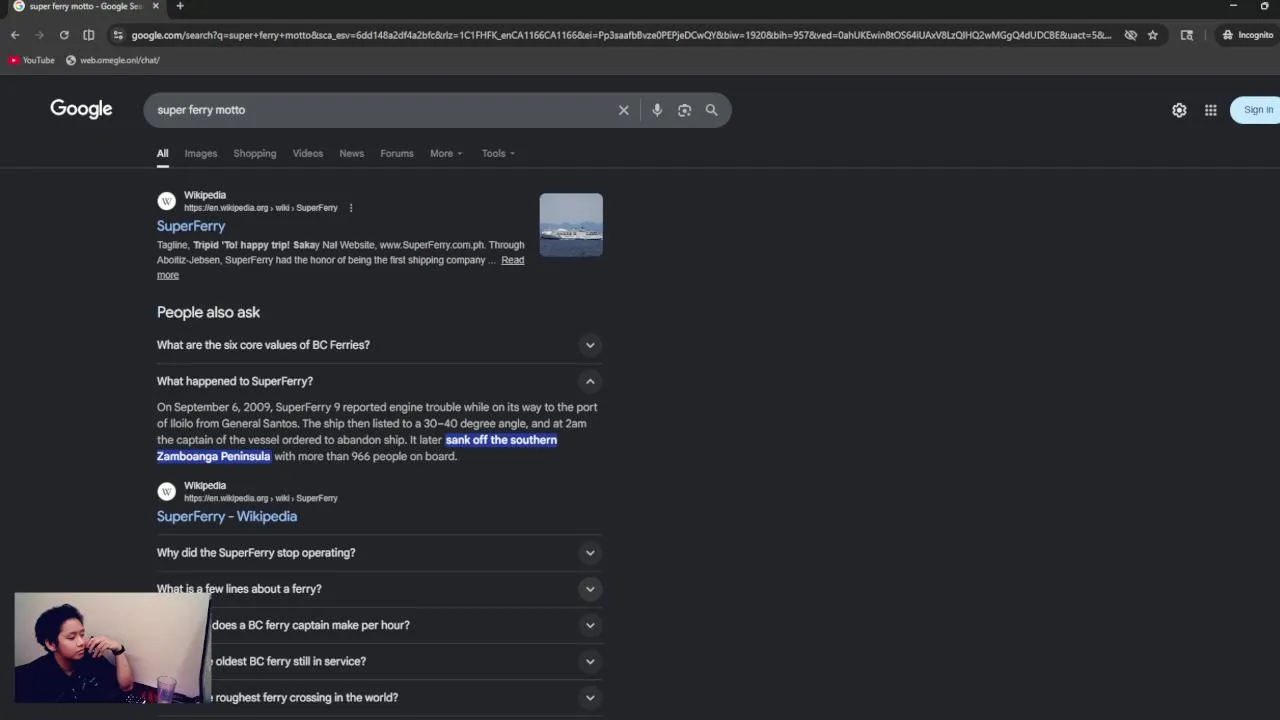Select the All results tab
Viewport: 1280px width, 720px height.
[x=162, y=153]
